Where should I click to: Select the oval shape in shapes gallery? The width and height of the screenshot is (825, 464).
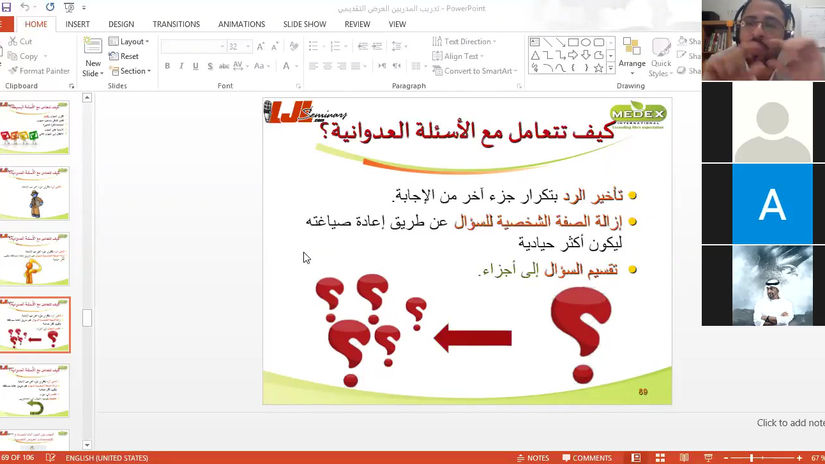click(586, 42)
